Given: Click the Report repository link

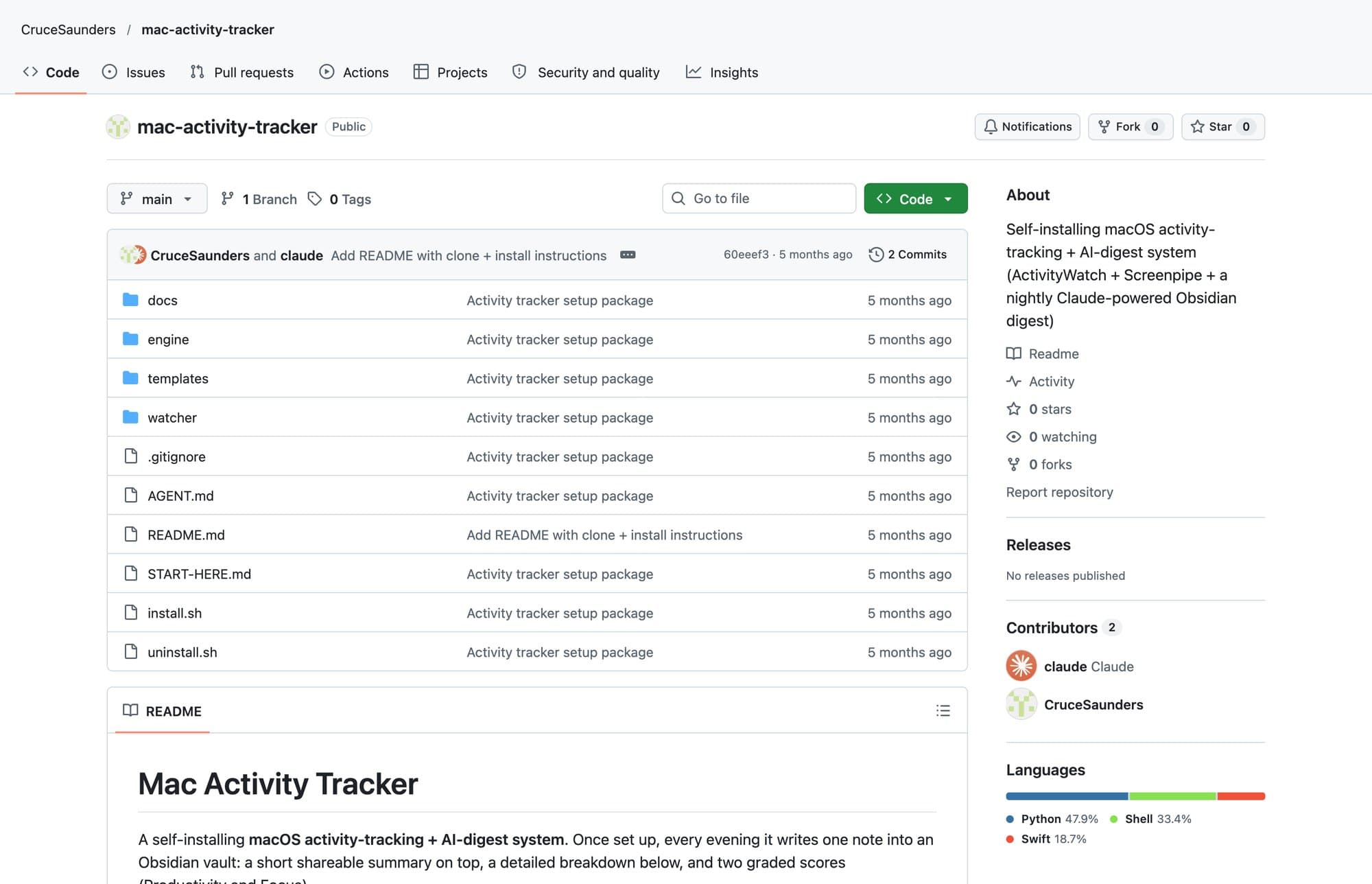Looking at the screenshot, I should coord(1059,492).
